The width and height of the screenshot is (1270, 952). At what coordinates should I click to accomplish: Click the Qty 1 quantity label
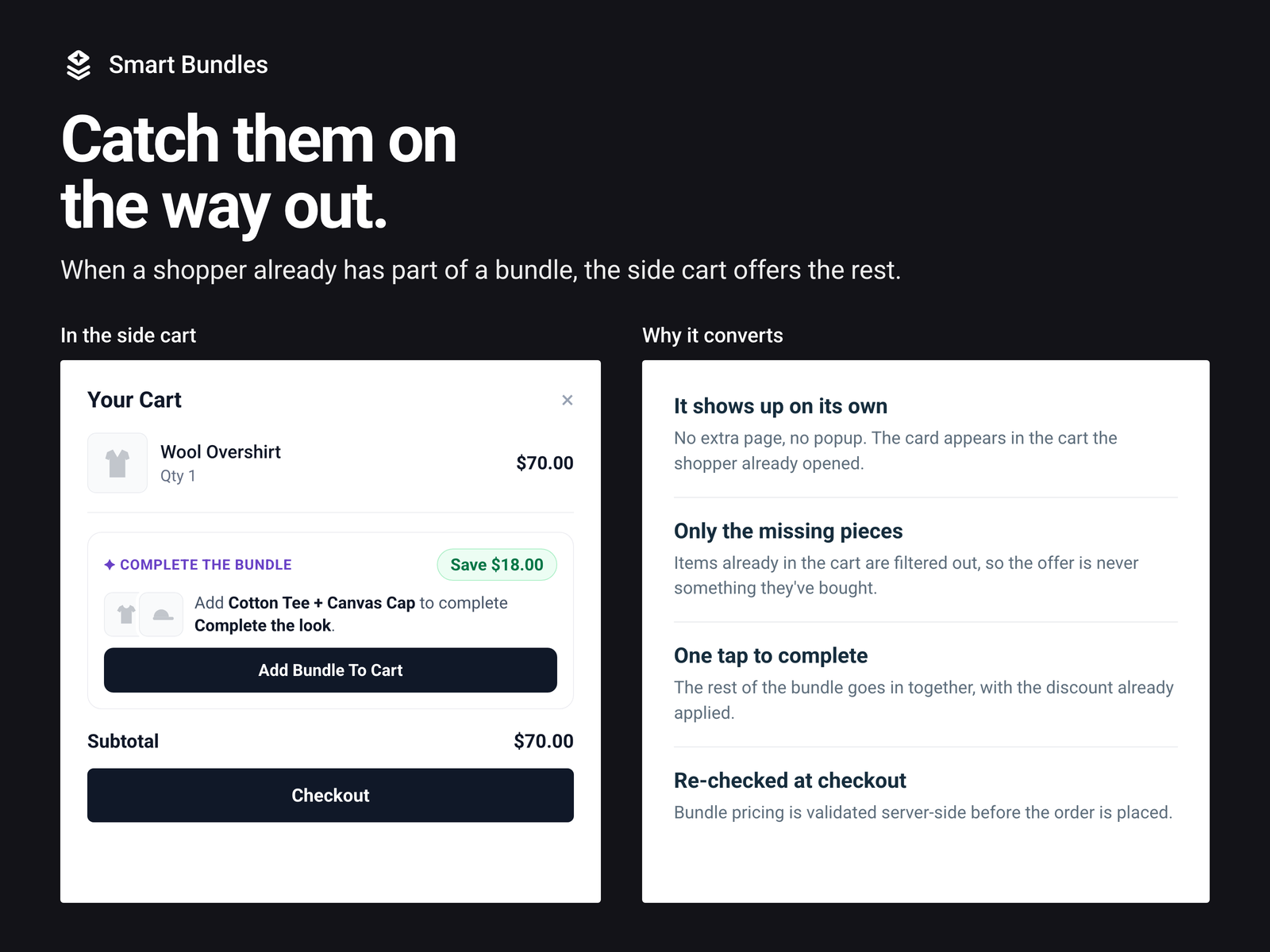178,476
